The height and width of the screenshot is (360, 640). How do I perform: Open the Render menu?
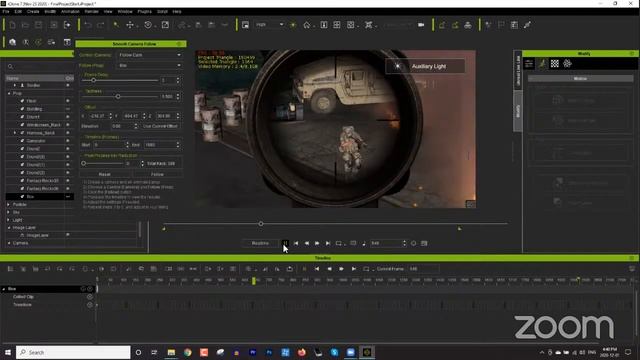(x=91, y=11)
